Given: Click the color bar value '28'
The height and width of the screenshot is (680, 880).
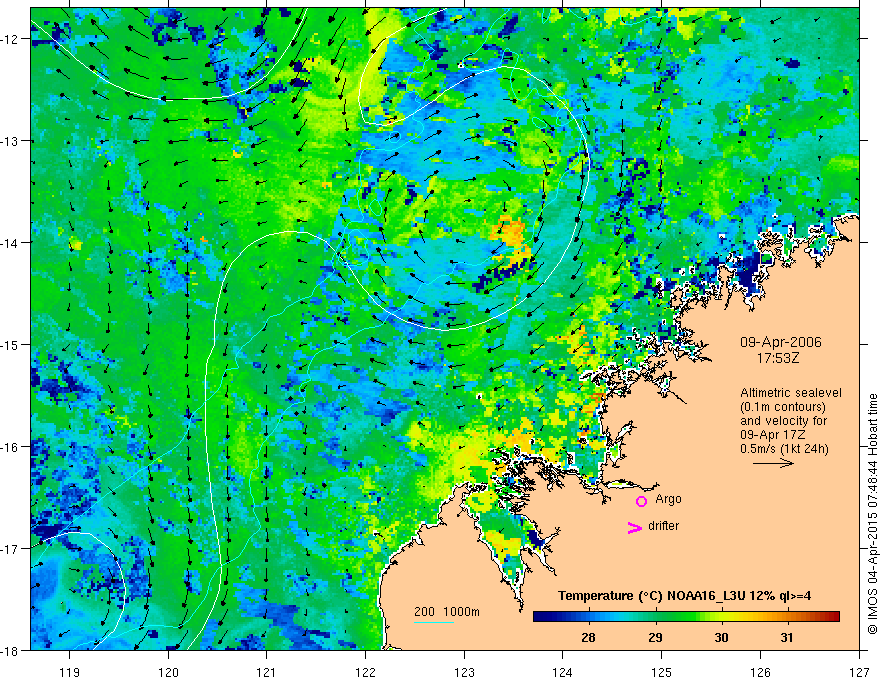Looking at the screenshot, I should coord(588,637).
